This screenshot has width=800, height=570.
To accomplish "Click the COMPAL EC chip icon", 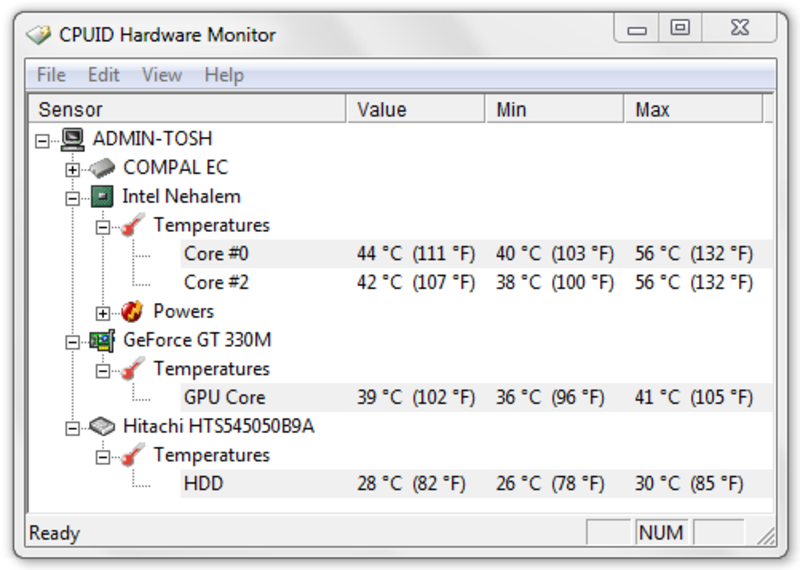I will point(103,167).
